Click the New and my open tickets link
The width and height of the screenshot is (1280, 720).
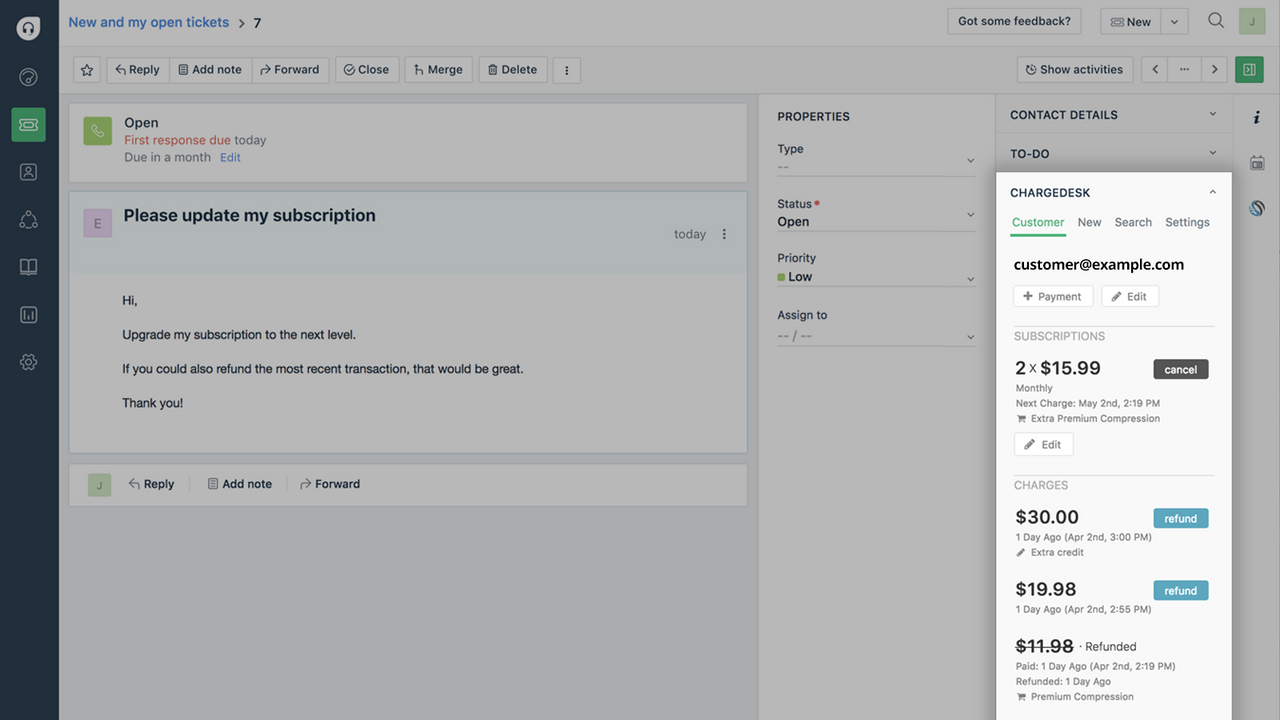tap(148, 21)
